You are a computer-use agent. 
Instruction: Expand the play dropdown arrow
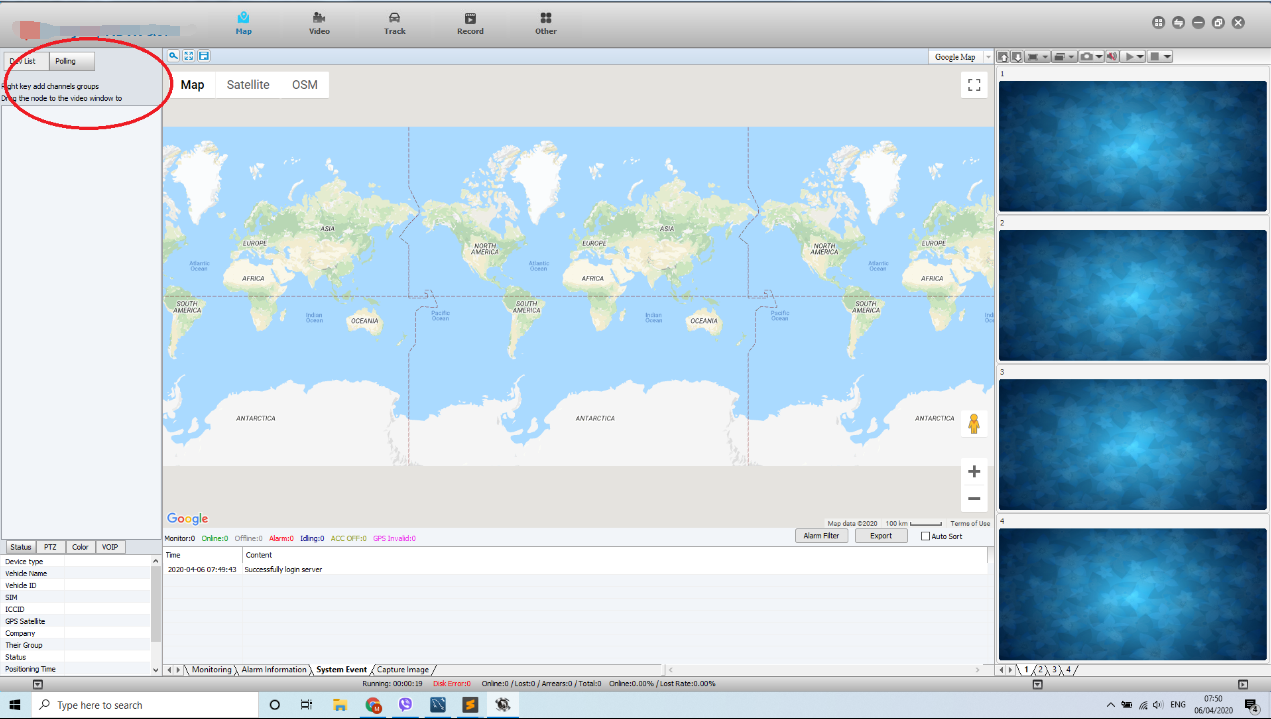click(1141, 57)
